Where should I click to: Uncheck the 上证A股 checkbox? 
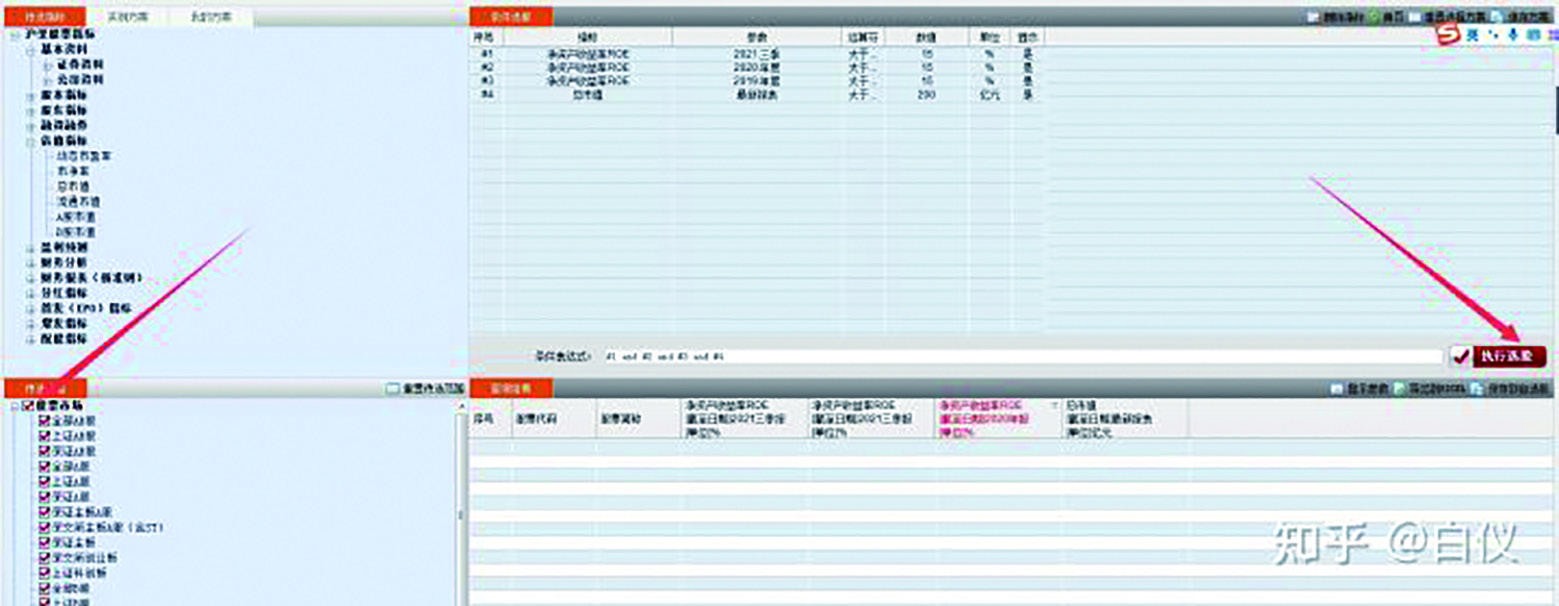43,437
